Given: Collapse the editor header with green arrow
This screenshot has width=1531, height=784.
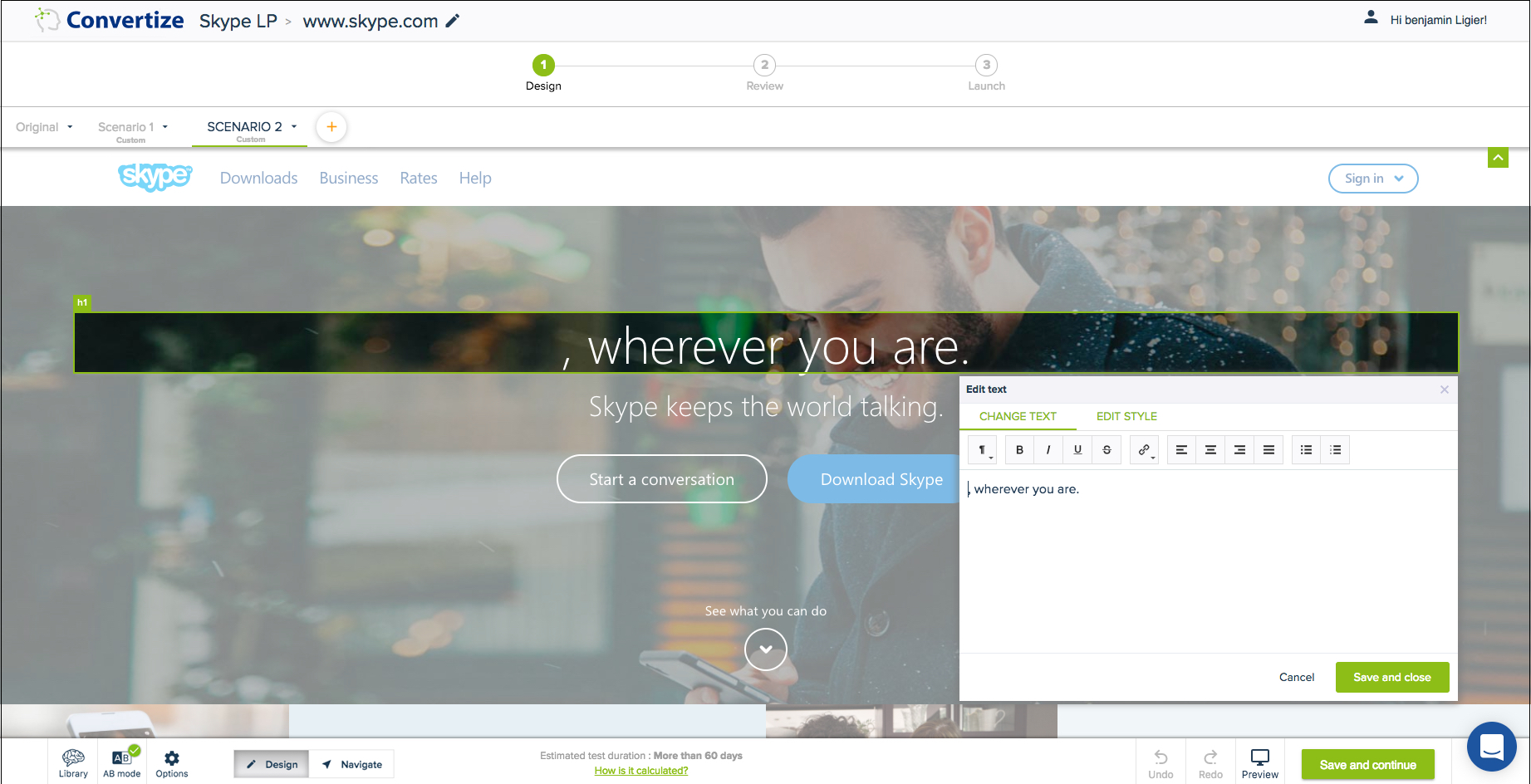Looking at the screenshot, I should coord(1498,157).
